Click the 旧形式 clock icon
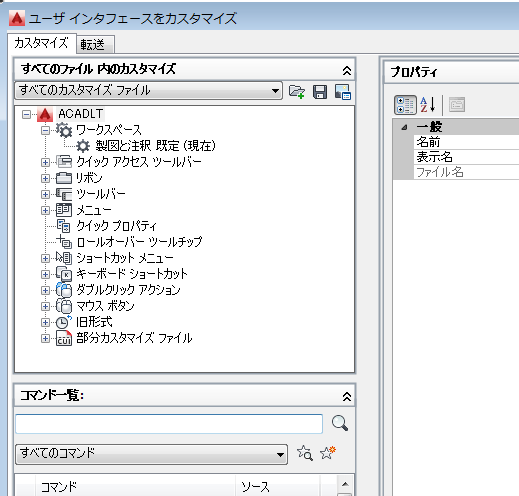 (x=64, y=322)
